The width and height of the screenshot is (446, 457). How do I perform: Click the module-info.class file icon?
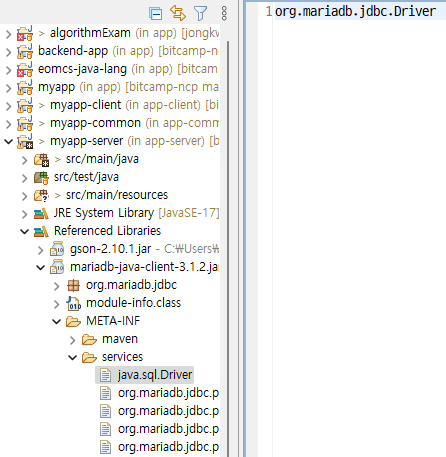tap(73, 303)
